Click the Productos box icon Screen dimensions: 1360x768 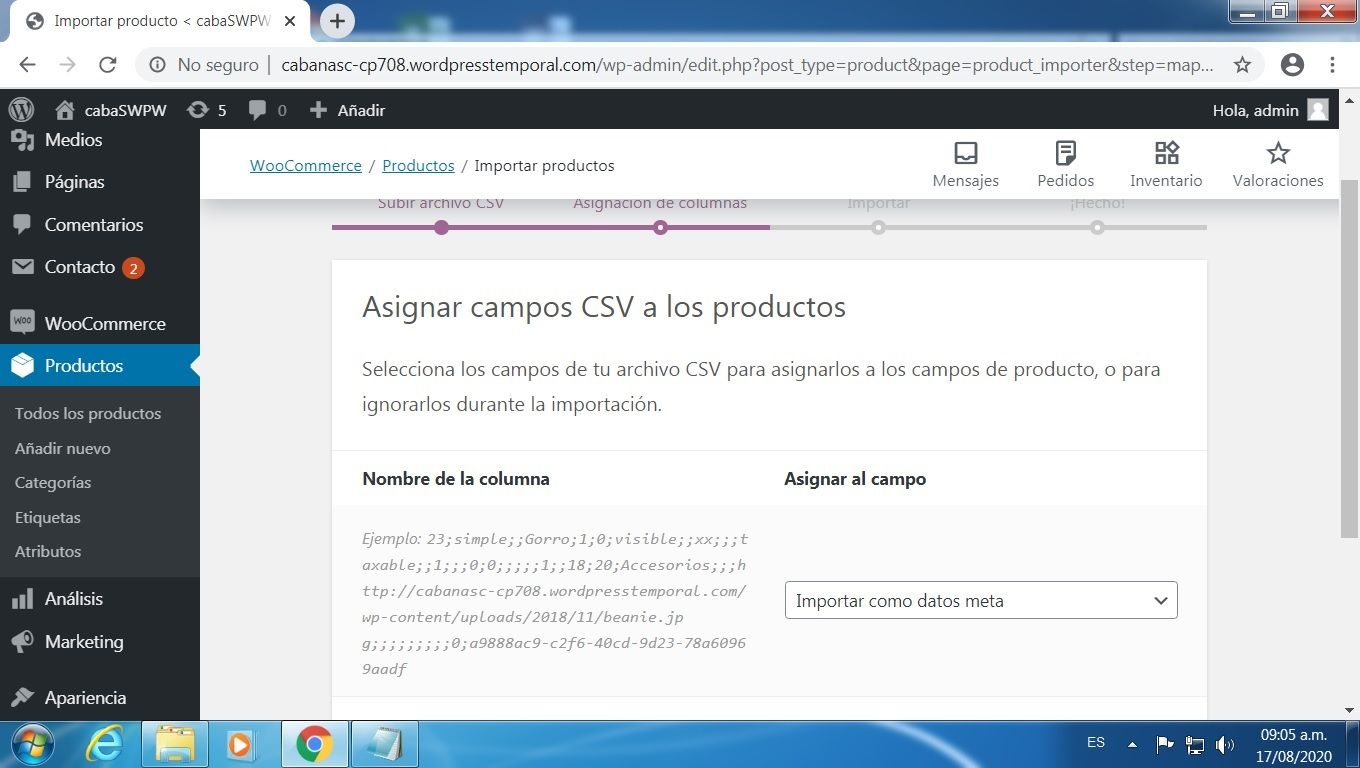click(22, 366)
